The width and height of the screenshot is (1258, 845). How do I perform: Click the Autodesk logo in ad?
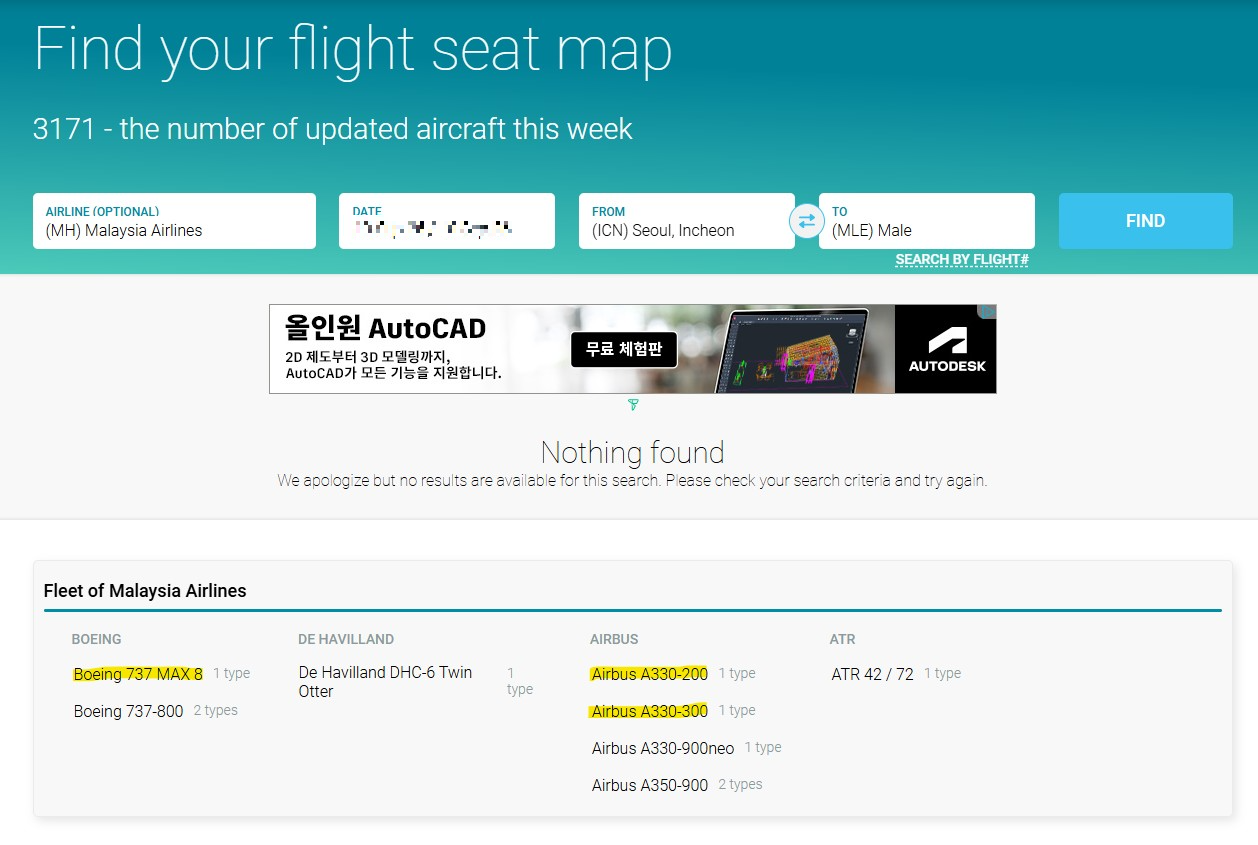coord(946,349)
